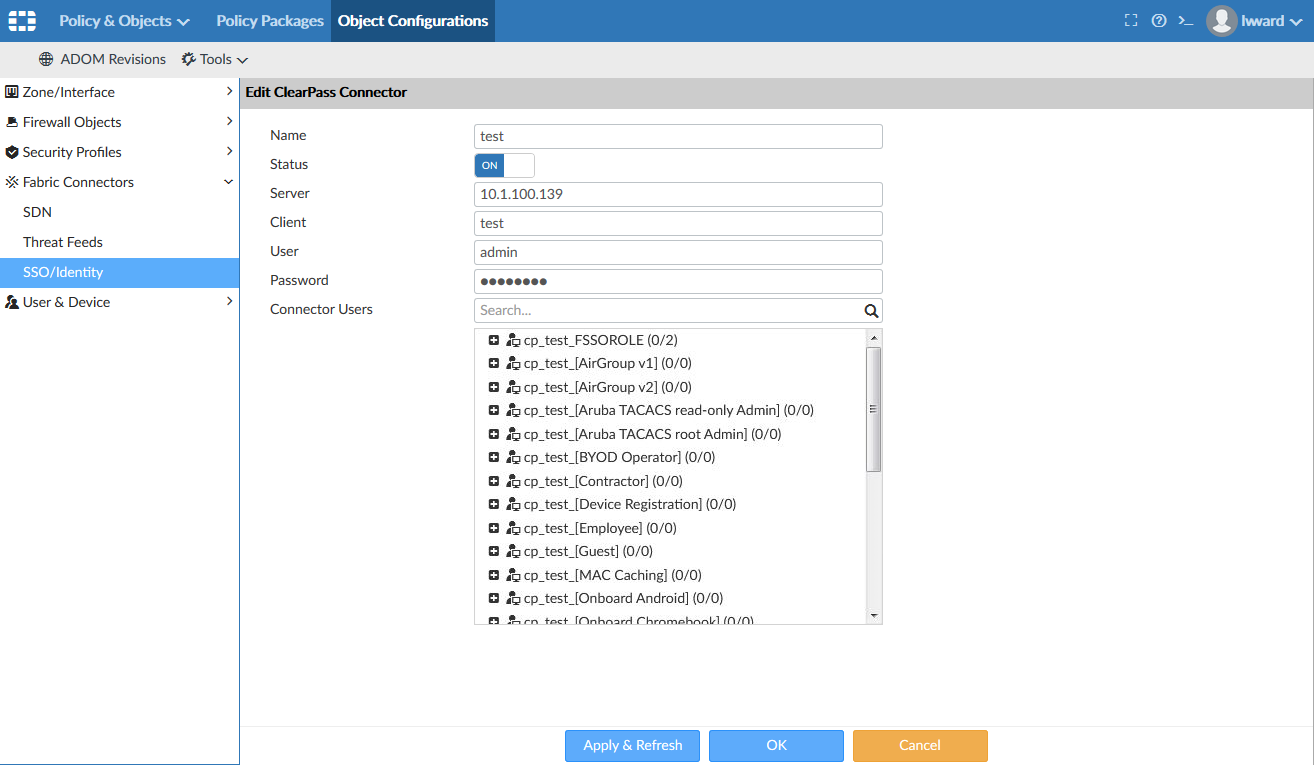Launch the CLI console icon
The width and height of the screenshot is (1314, 765).
click(1186, 21)
